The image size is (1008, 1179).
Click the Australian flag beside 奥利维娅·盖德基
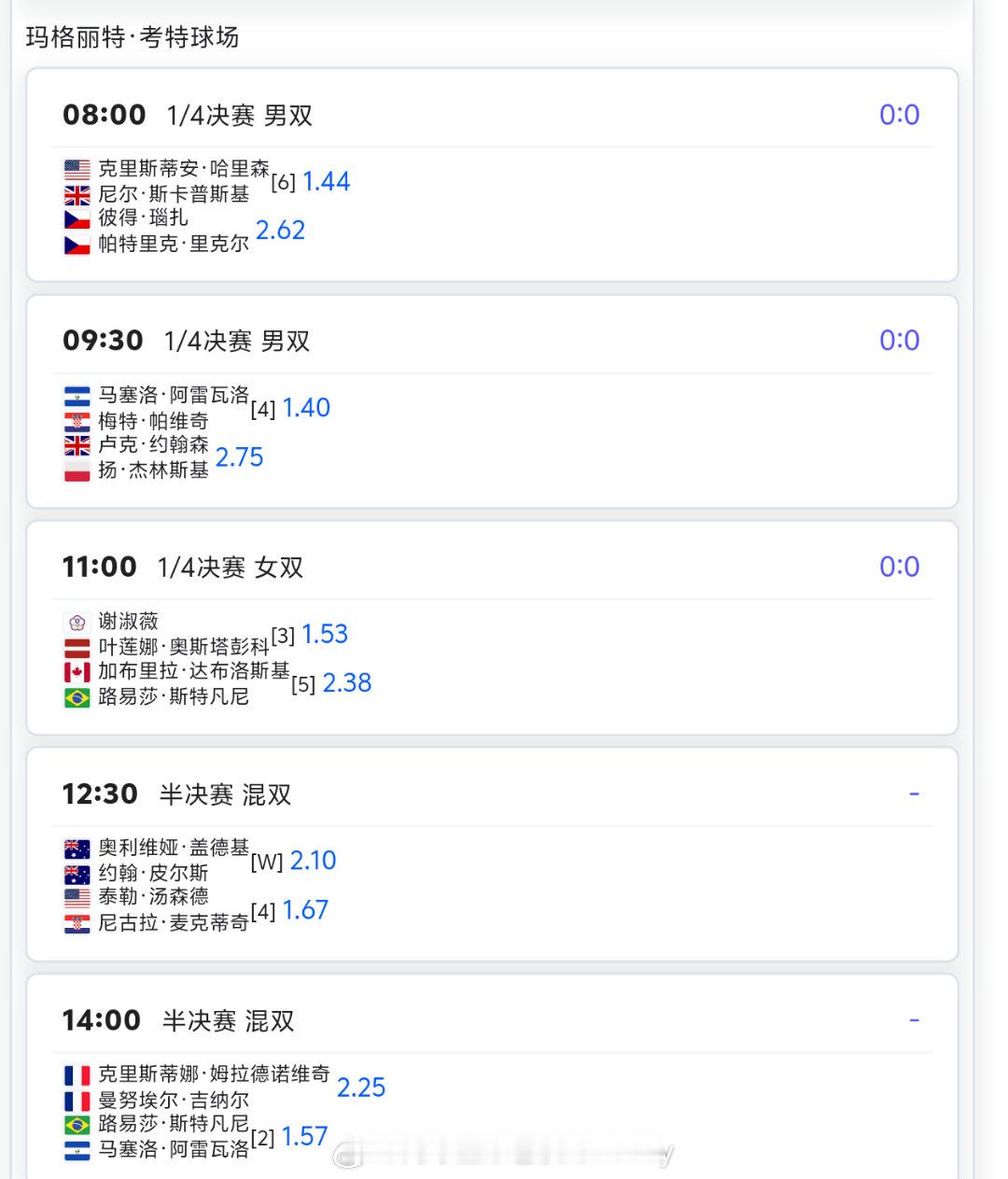[77, 849]
